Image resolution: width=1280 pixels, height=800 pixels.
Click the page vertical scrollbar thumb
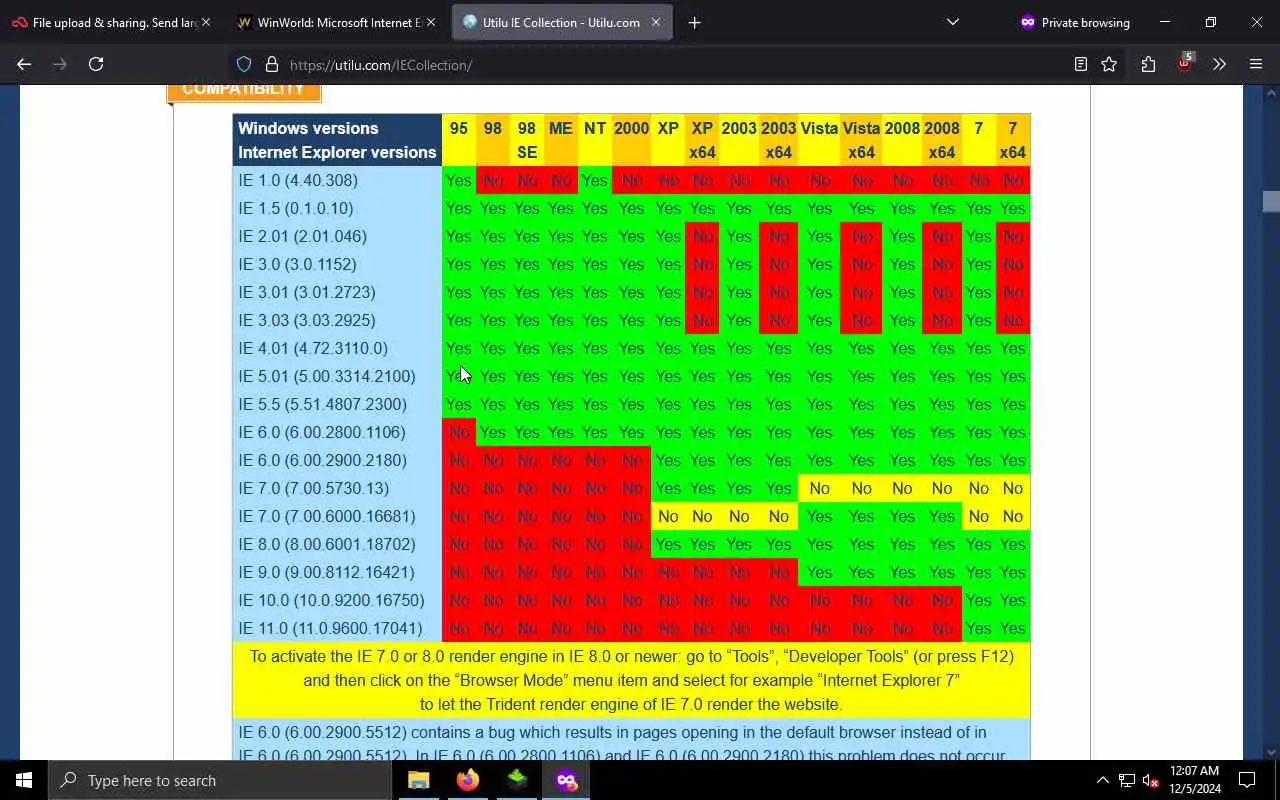pyautogui.click(x=1271, y=201)
